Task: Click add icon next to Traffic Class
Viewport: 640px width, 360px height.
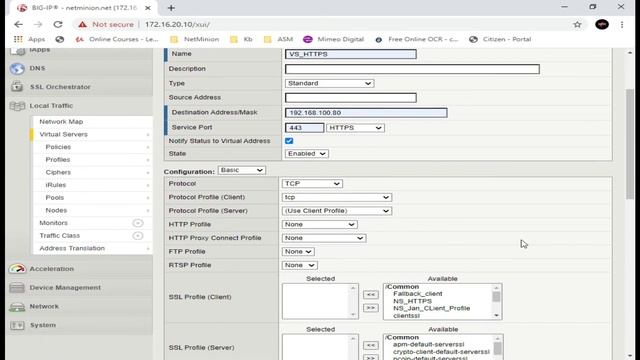Action: (x=138, y=236)
